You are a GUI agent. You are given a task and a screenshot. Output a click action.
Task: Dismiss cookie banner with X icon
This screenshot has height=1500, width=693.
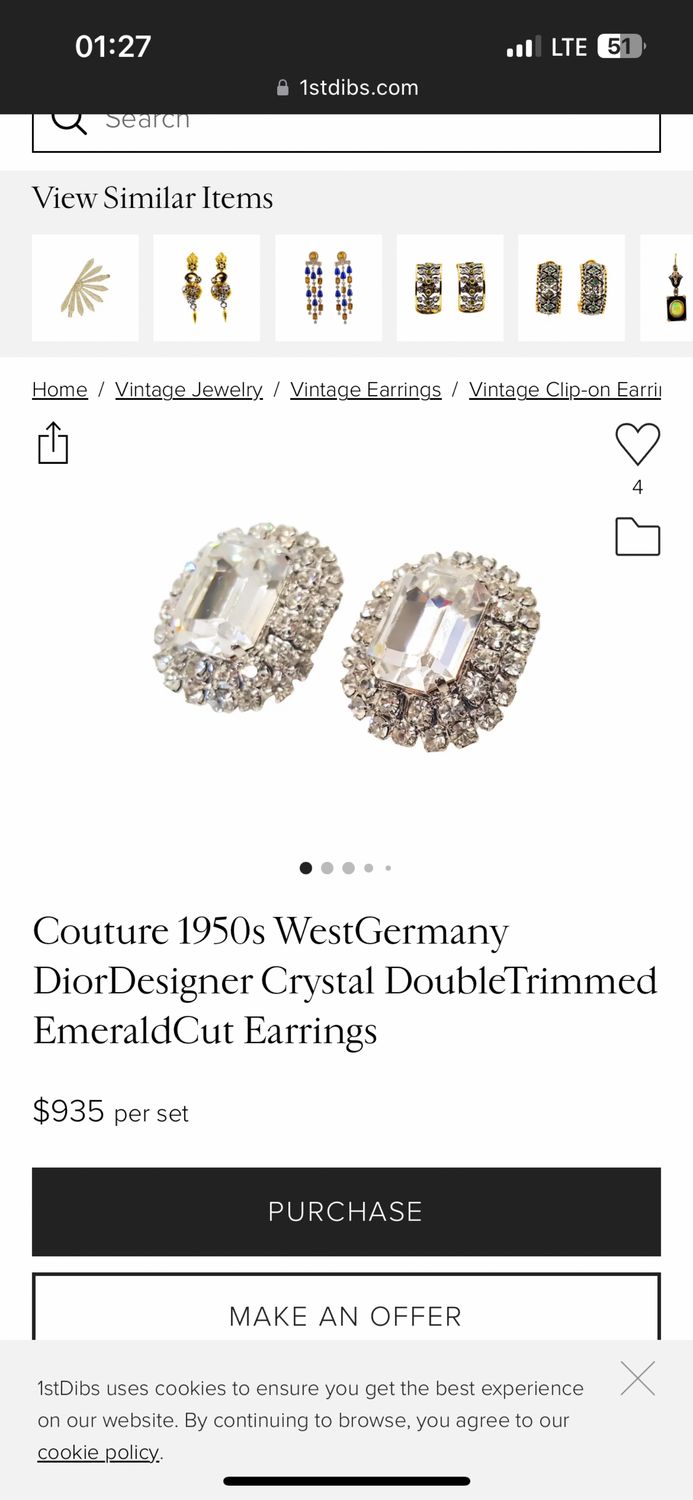[637, 1378]
